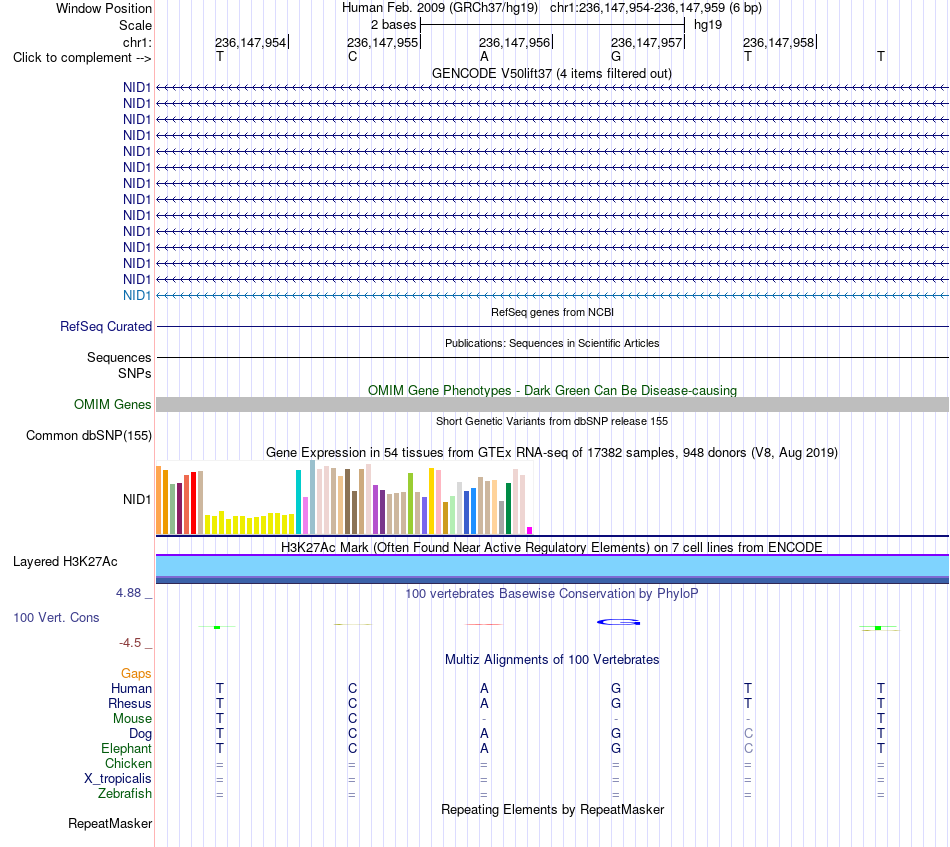Click the RepeatMasker track label
The image size is (950, 847).
(110, 823)
